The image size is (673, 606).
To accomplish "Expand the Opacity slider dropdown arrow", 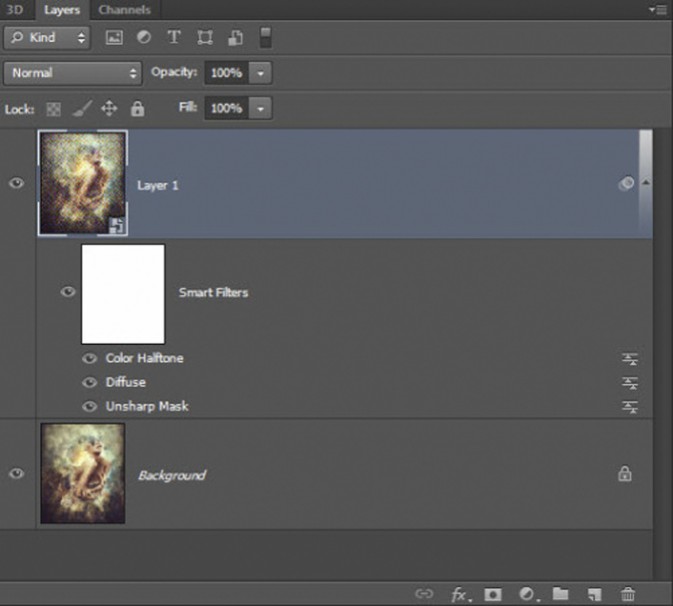I will (261, 73).
